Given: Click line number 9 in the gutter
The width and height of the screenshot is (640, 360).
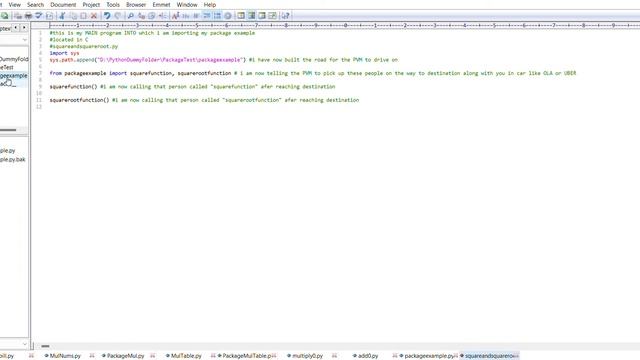Looking at the screenshot, I should tap(40, 87).
